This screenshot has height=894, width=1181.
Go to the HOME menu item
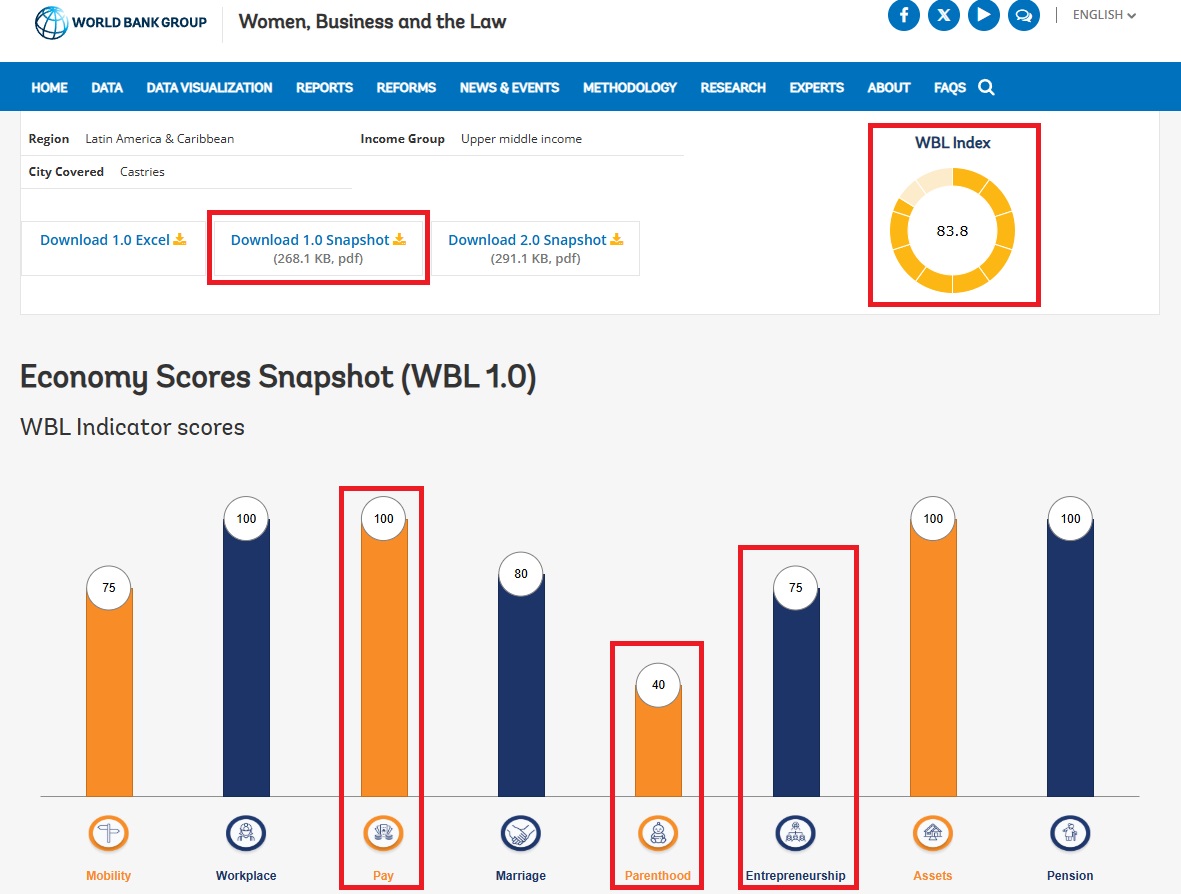click(x=50, y=87)
